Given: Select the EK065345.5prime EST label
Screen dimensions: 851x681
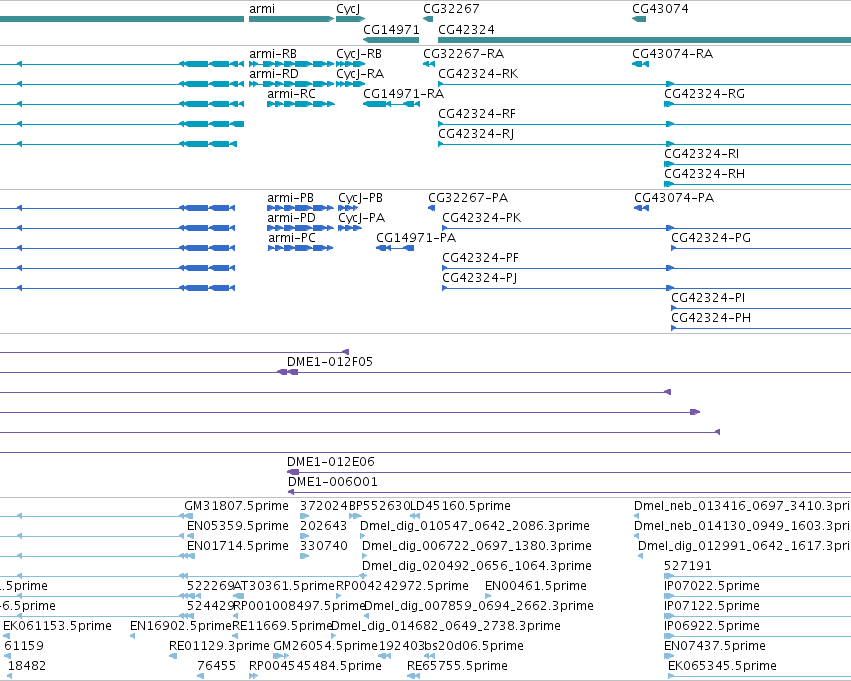Looking at the screenshot, I should click(722, 667).
